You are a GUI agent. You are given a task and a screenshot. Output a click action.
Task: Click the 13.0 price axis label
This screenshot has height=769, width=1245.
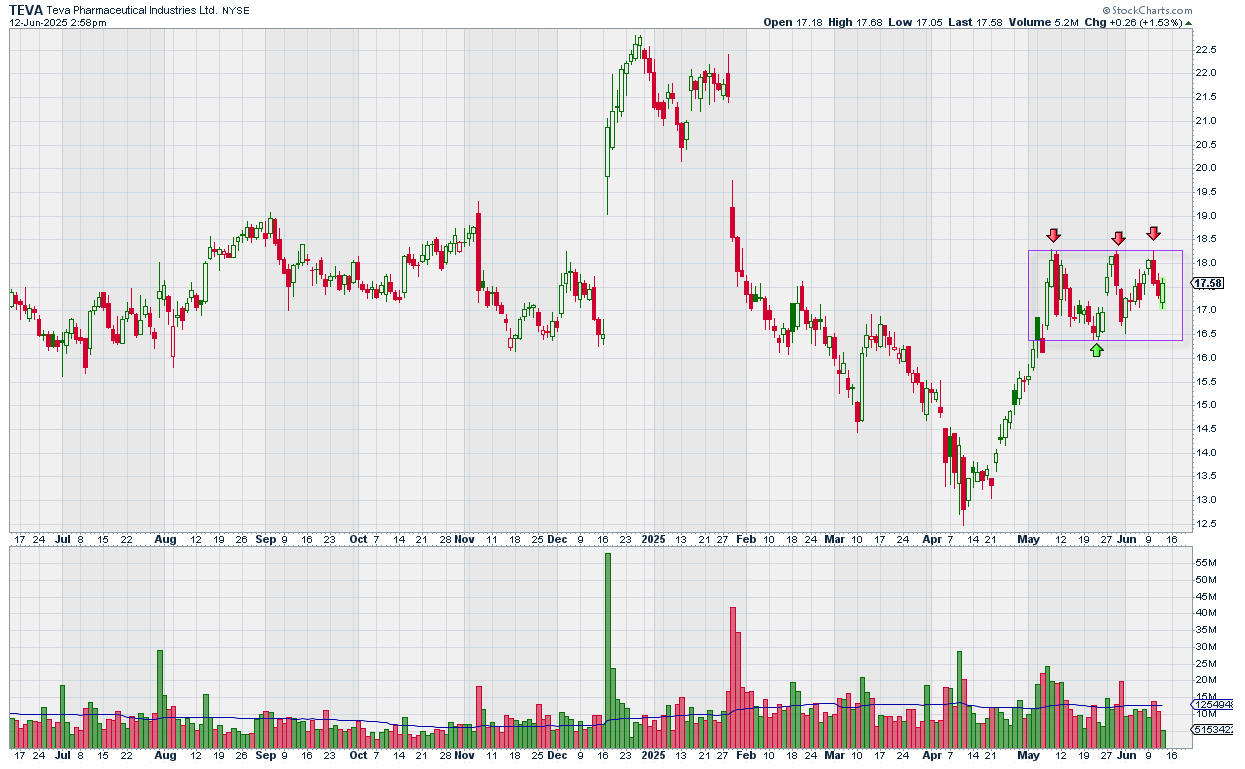click(x=1205, y=500)
